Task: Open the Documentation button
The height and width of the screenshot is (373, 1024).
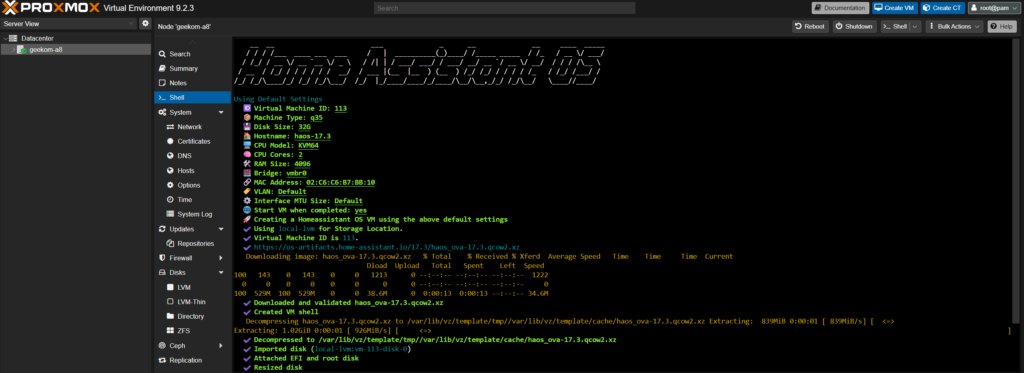Action: coord(840,8)
